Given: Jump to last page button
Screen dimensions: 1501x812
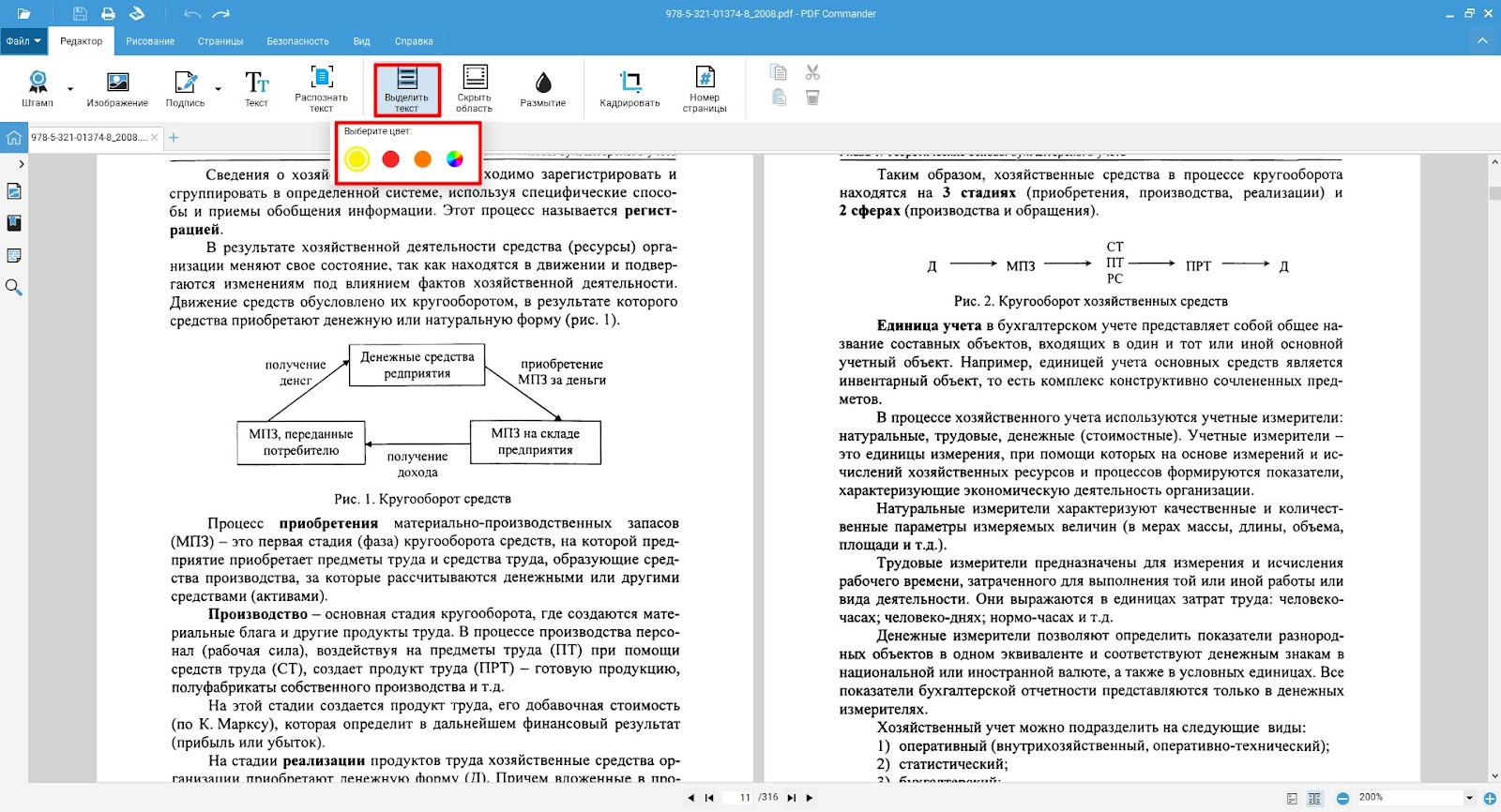Looking at the screenshot, I should click(x=791, y=798).
